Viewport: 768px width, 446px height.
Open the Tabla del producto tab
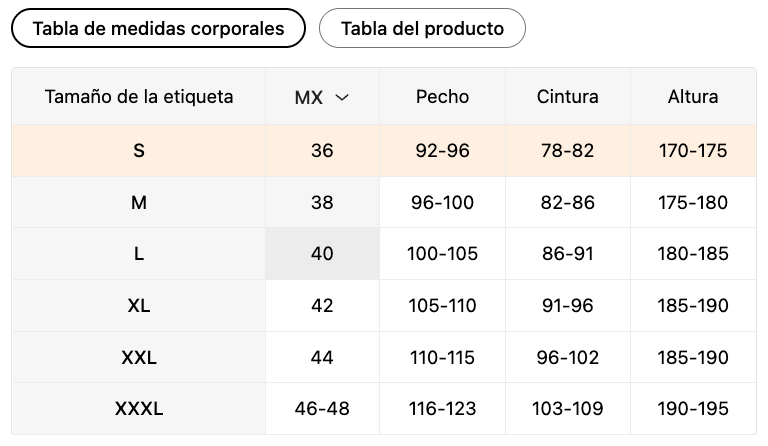tap(422, 28)
